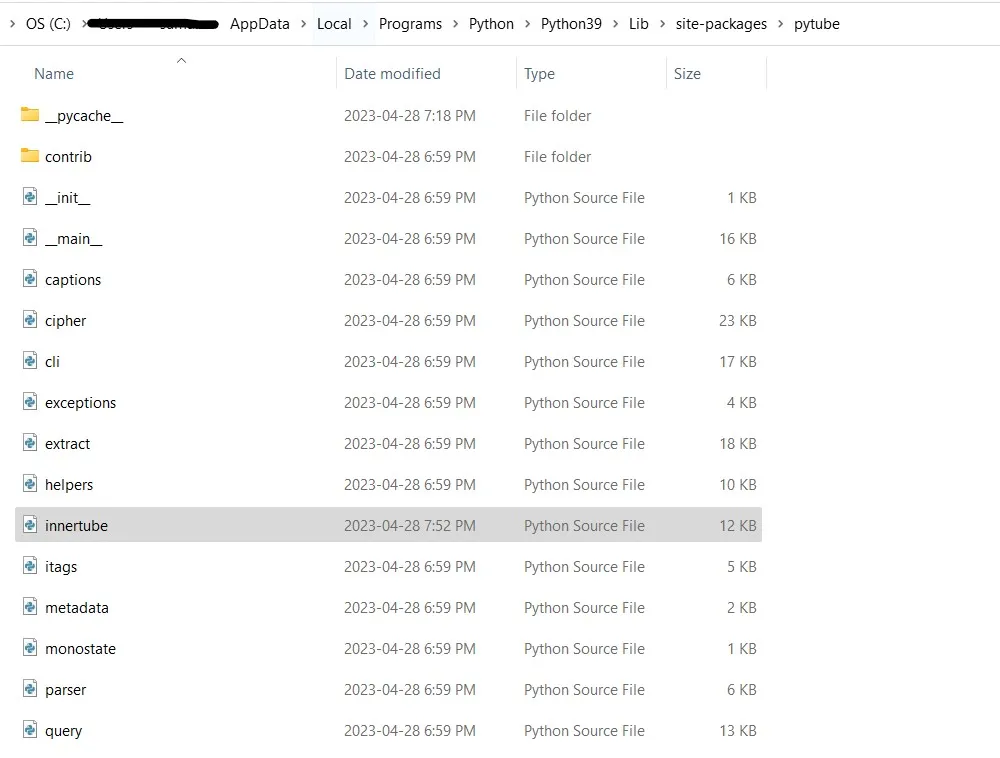
Task: Go to Local in the address bar
Action: coord(334,24)
